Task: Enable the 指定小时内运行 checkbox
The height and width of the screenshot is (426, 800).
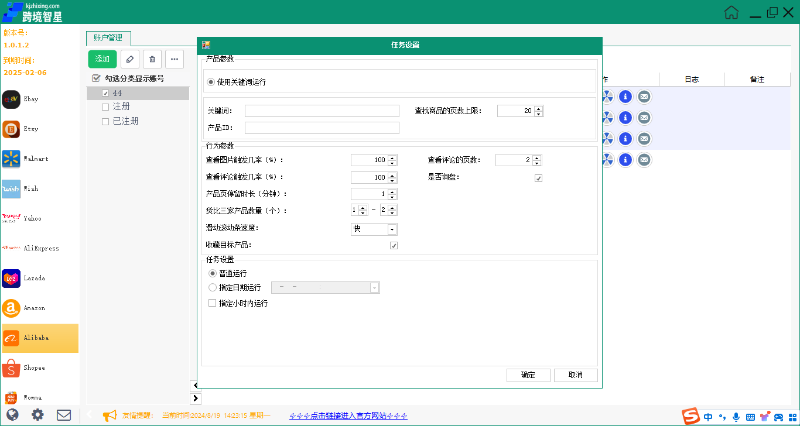Action: point(212,303)
